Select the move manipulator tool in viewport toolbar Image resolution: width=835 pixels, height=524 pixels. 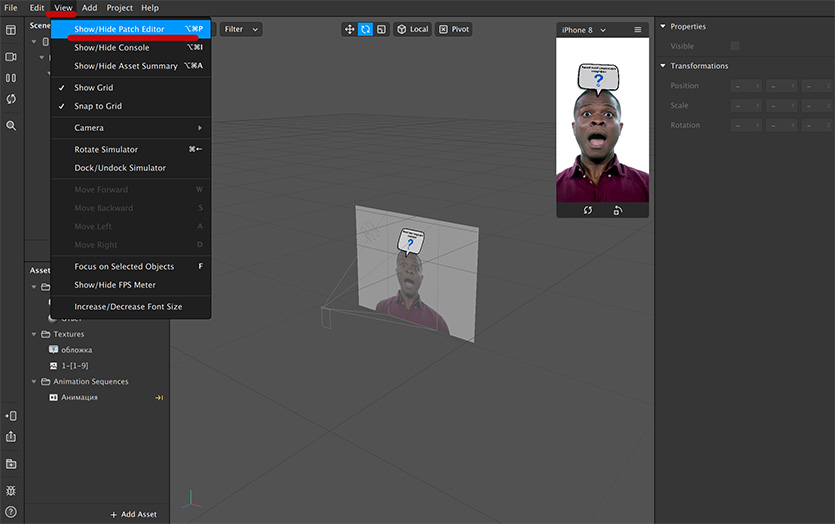click(350, 29)
